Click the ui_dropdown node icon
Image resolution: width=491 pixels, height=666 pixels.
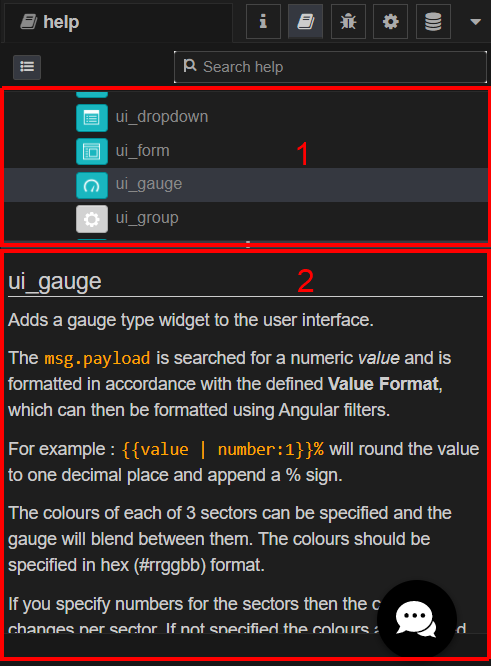tap(92, 118)
